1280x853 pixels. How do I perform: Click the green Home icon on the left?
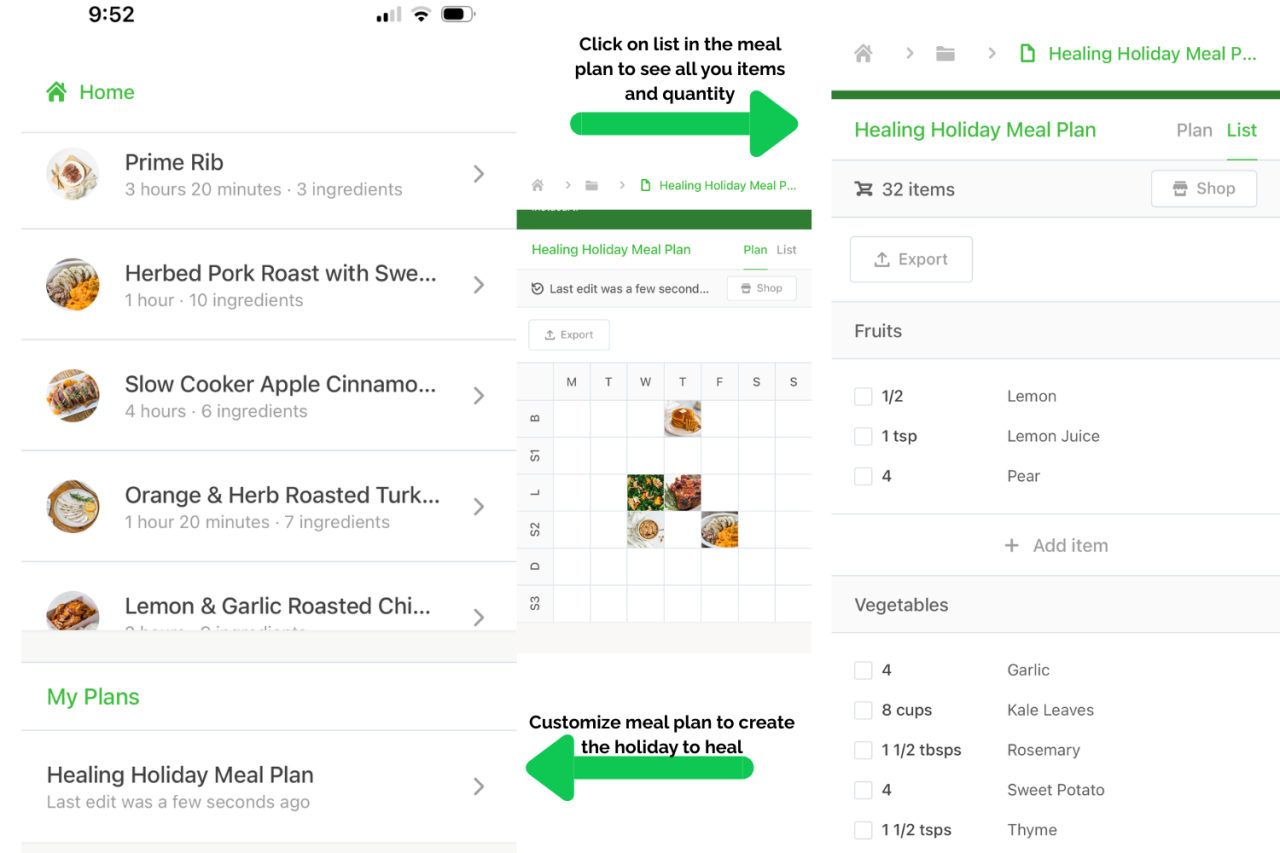click(x=56, y=92)
